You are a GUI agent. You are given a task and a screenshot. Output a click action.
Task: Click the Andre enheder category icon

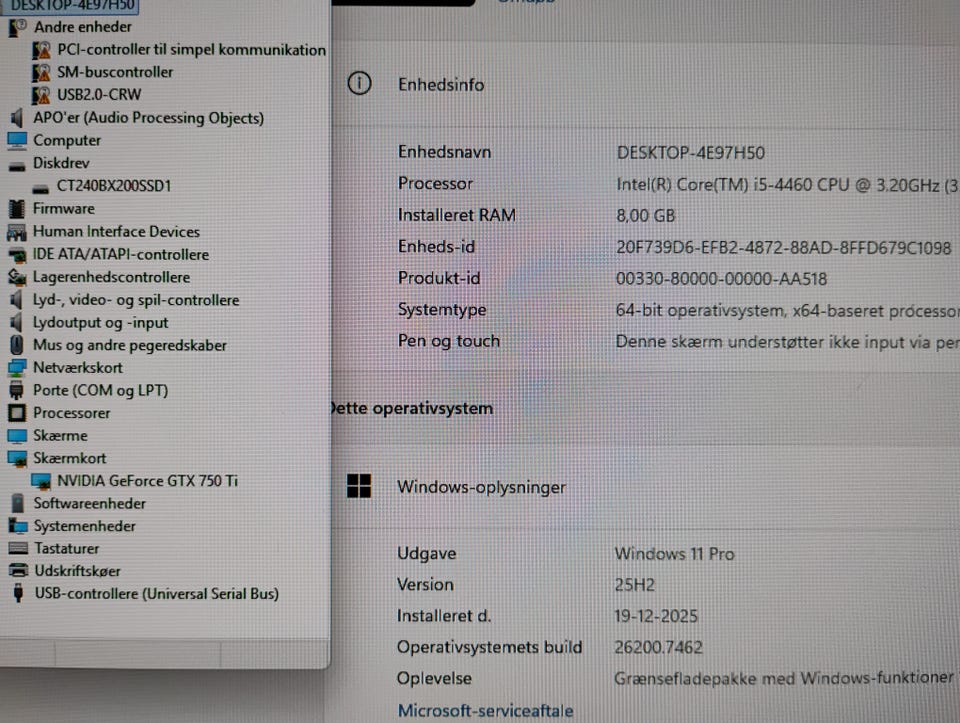tap(18, 27)
